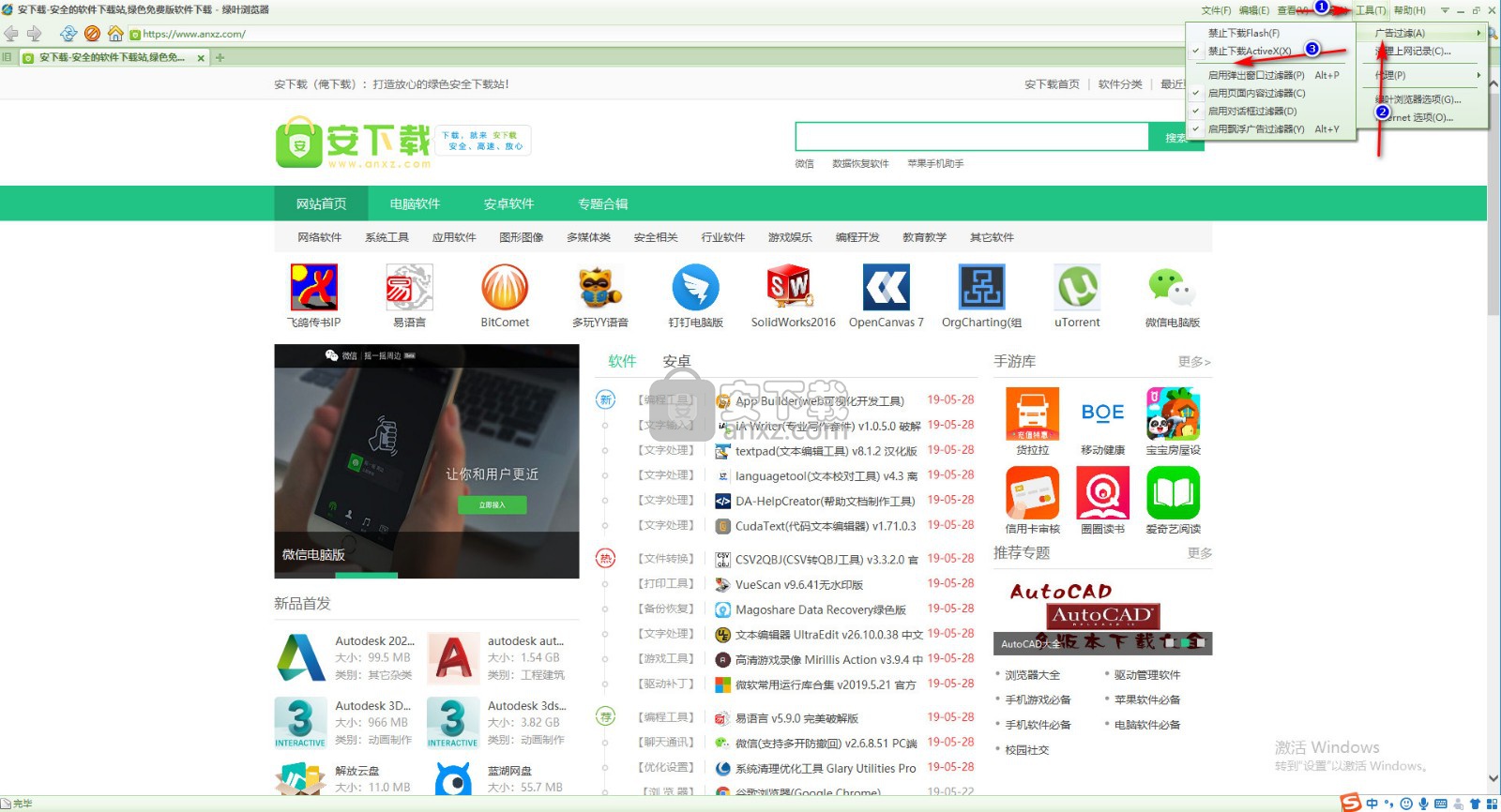Stop page loading with the orange stop icon
The height and width of the screenshot is (812, 1501).
click(92, 34)
